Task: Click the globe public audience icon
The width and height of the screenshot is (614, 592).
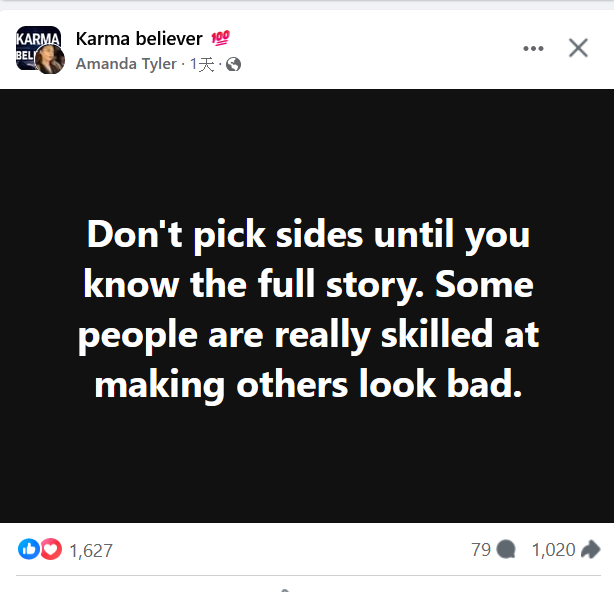Action: pyautogui.click(x=234, y=64)
